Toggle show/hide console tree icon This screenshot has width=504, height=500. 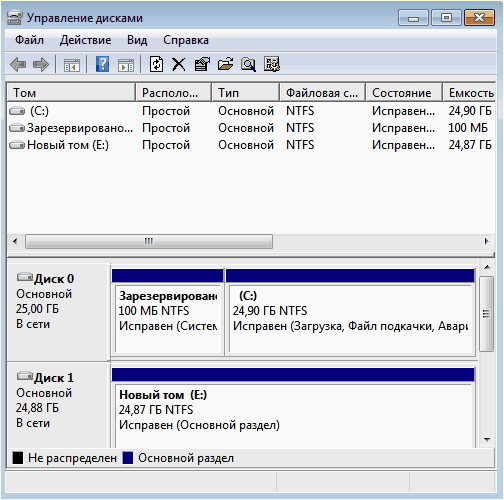(x=72, y=65)
